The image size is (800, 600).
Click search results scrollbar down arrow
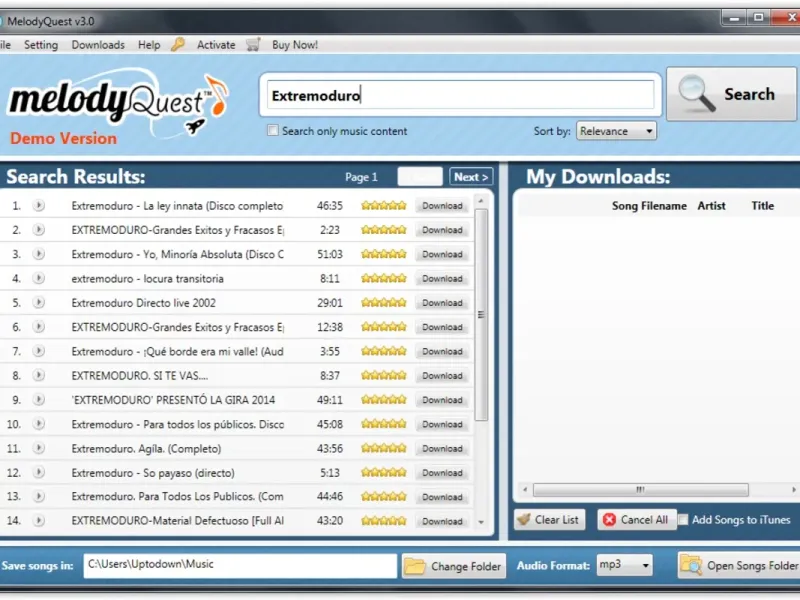point(481,522)
